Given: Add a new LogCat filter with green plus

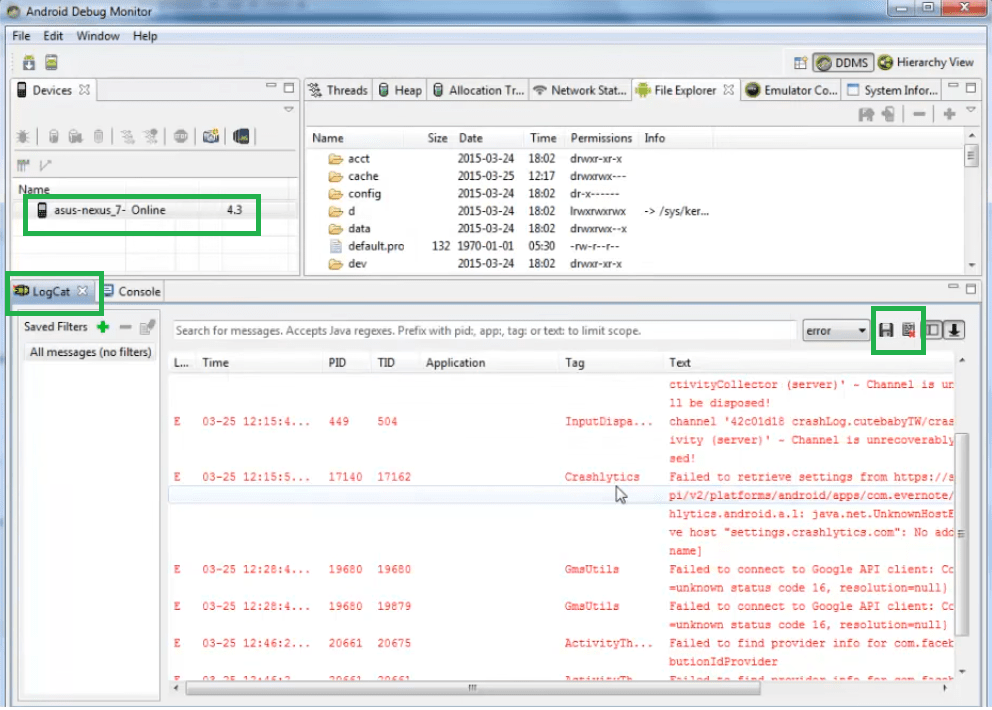Looking at the screenshot, I should coord(103,327).
